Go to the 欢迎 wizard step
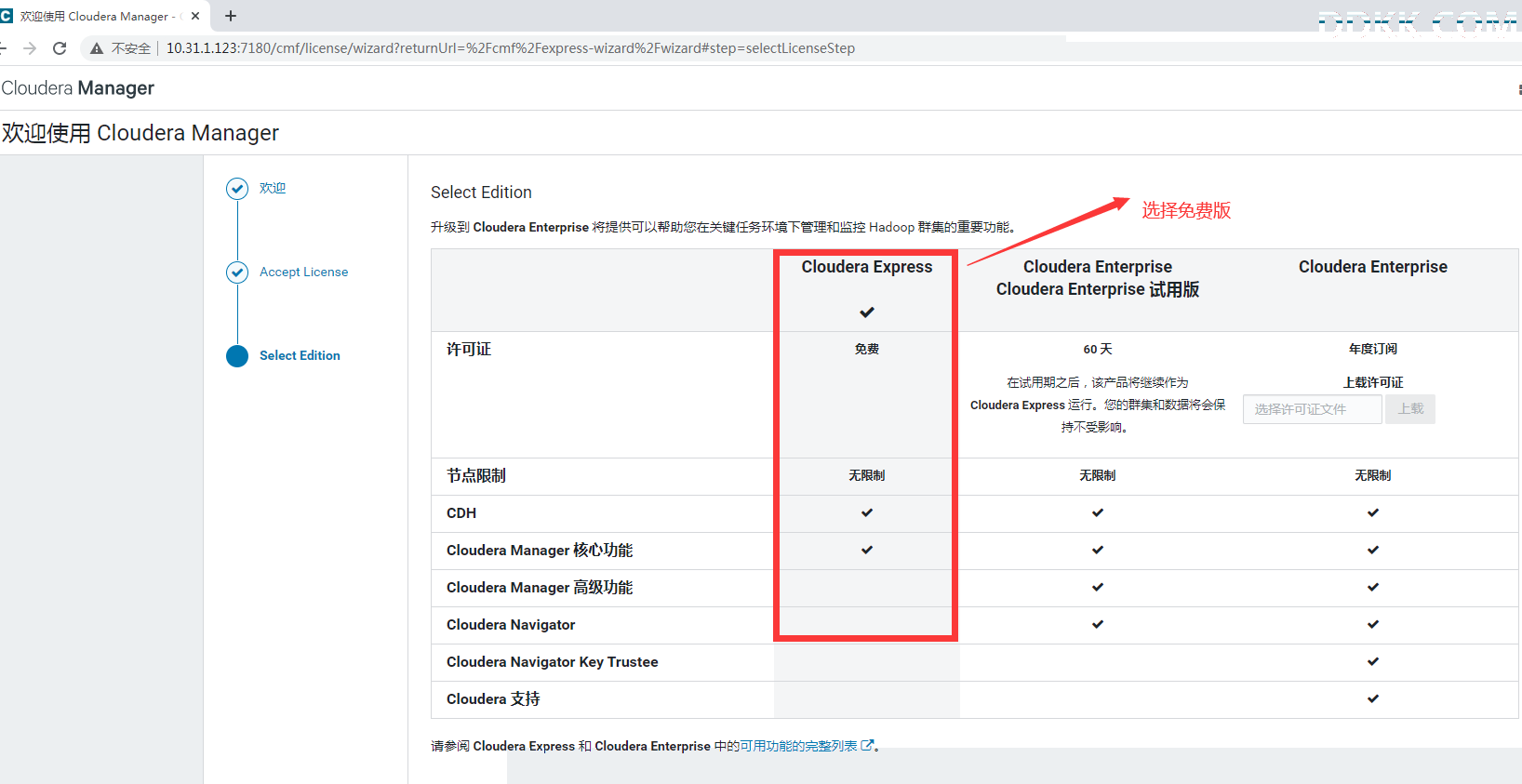The height and width of the screenshot is (784, 1522). [x=273, y=188]
